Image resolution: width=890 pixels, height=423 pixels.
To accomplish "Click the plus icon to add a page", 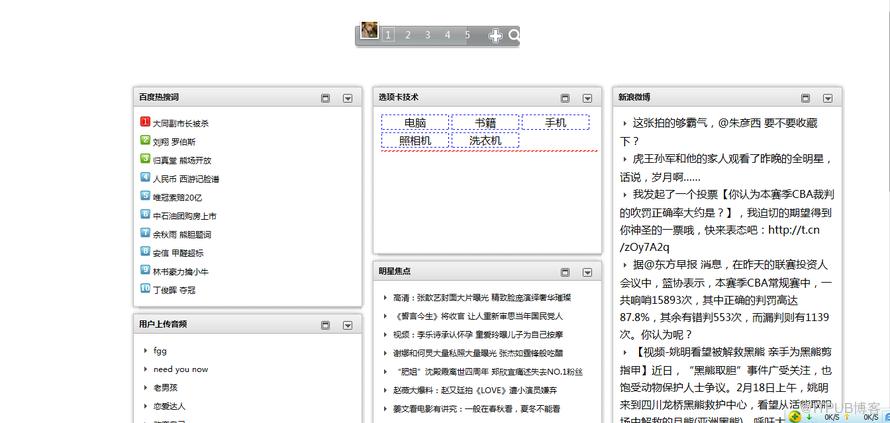I will [x=496, y=36].
